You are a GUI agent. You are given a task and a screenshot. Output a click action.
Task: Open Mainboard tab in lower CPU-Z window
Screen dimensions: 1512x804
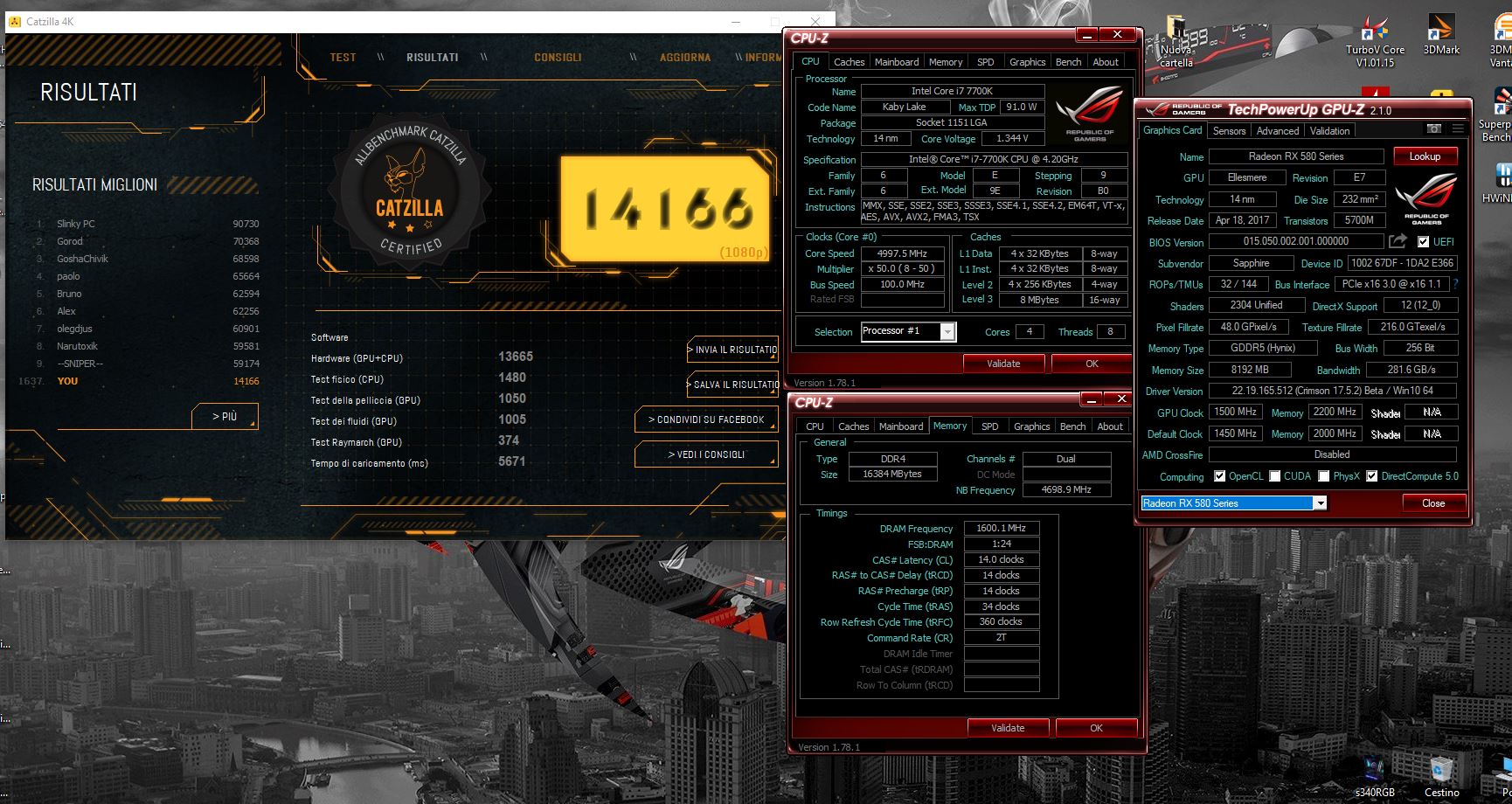pos(901,426)
